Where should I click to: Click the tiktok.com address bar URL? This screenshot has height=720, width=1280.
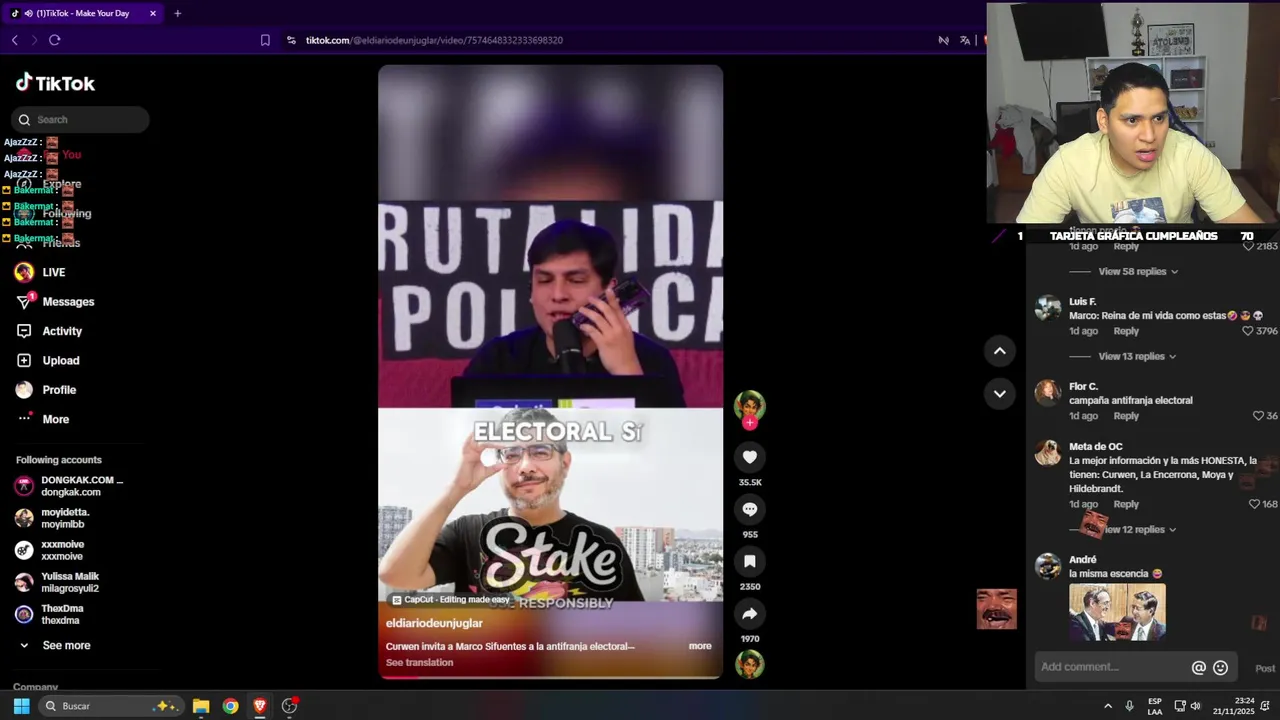point(434,40)
